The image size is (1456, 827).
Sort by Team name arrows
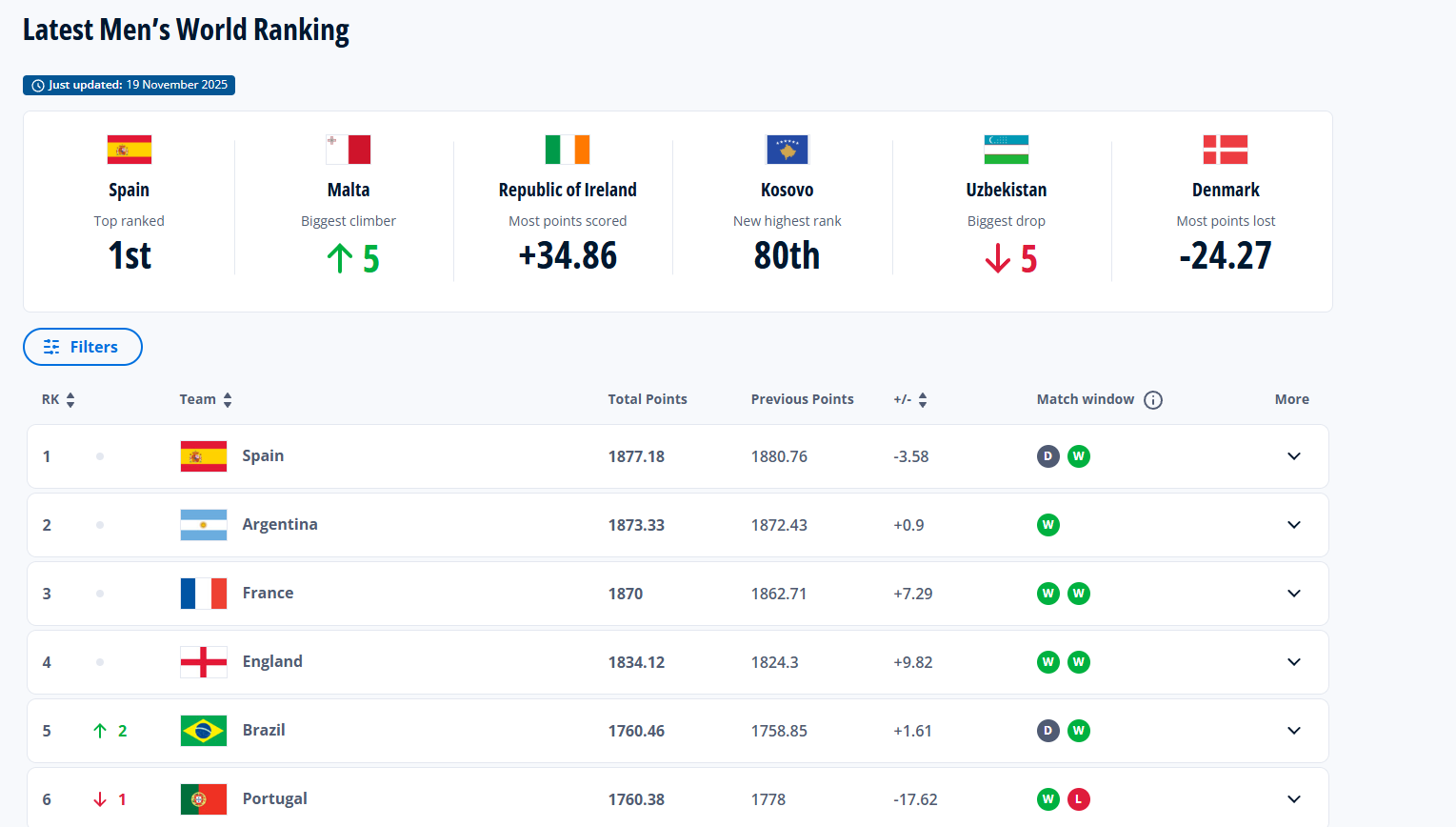[228, 400]
